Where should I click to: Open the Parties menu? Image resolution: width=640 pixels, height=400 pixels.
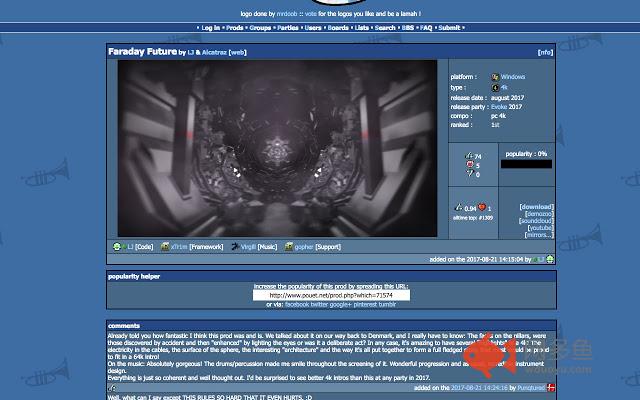pos(288,28)
